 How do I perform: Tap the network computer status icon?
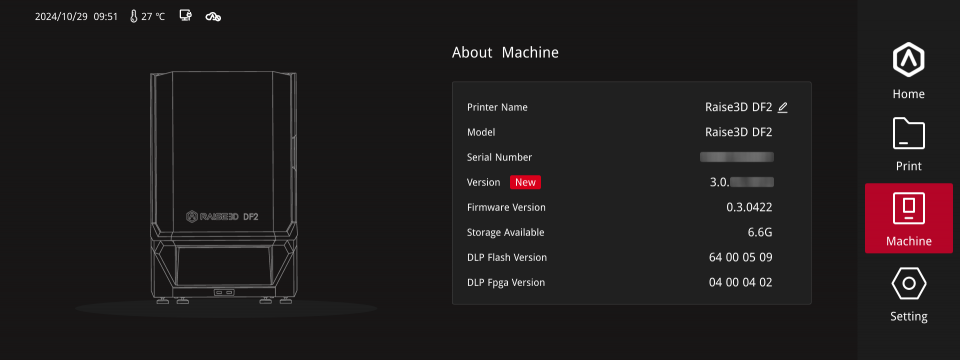click(x=186, y=16)
